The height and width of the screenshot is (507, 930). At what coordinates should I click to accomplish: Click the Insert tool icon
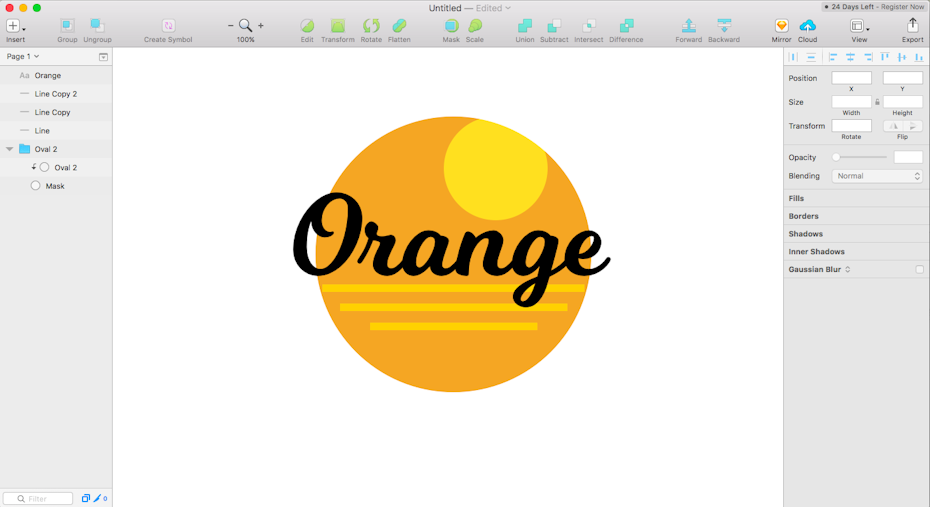[14, 26]
